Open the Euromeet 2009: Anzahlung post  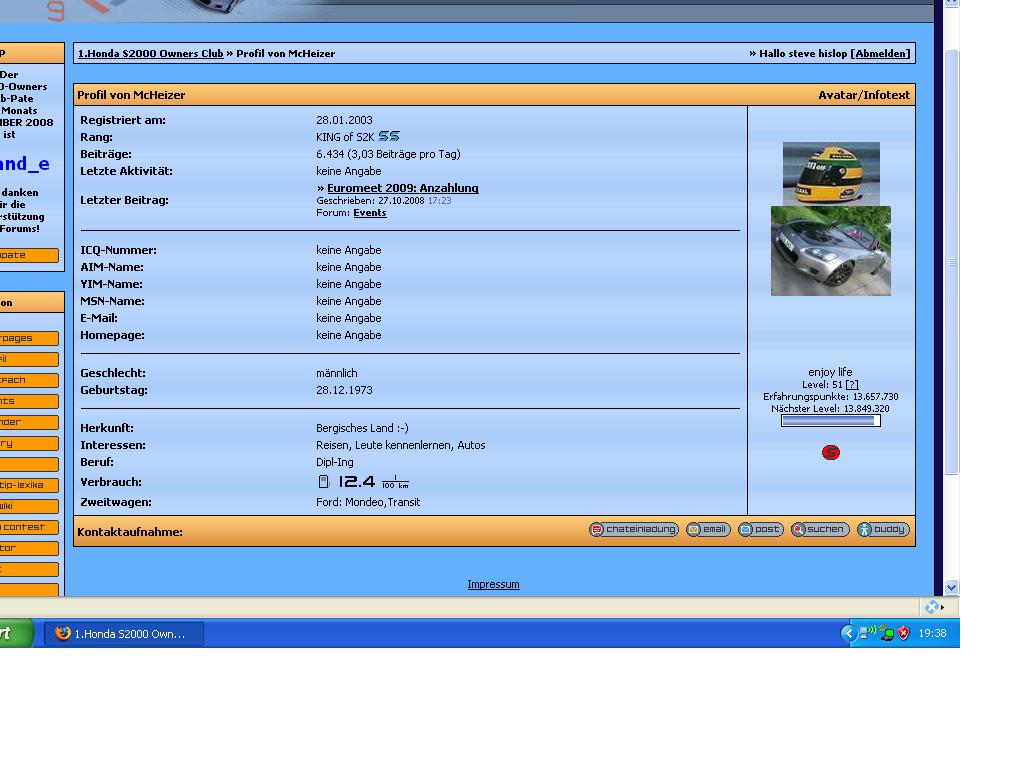(x=402, y=188)
